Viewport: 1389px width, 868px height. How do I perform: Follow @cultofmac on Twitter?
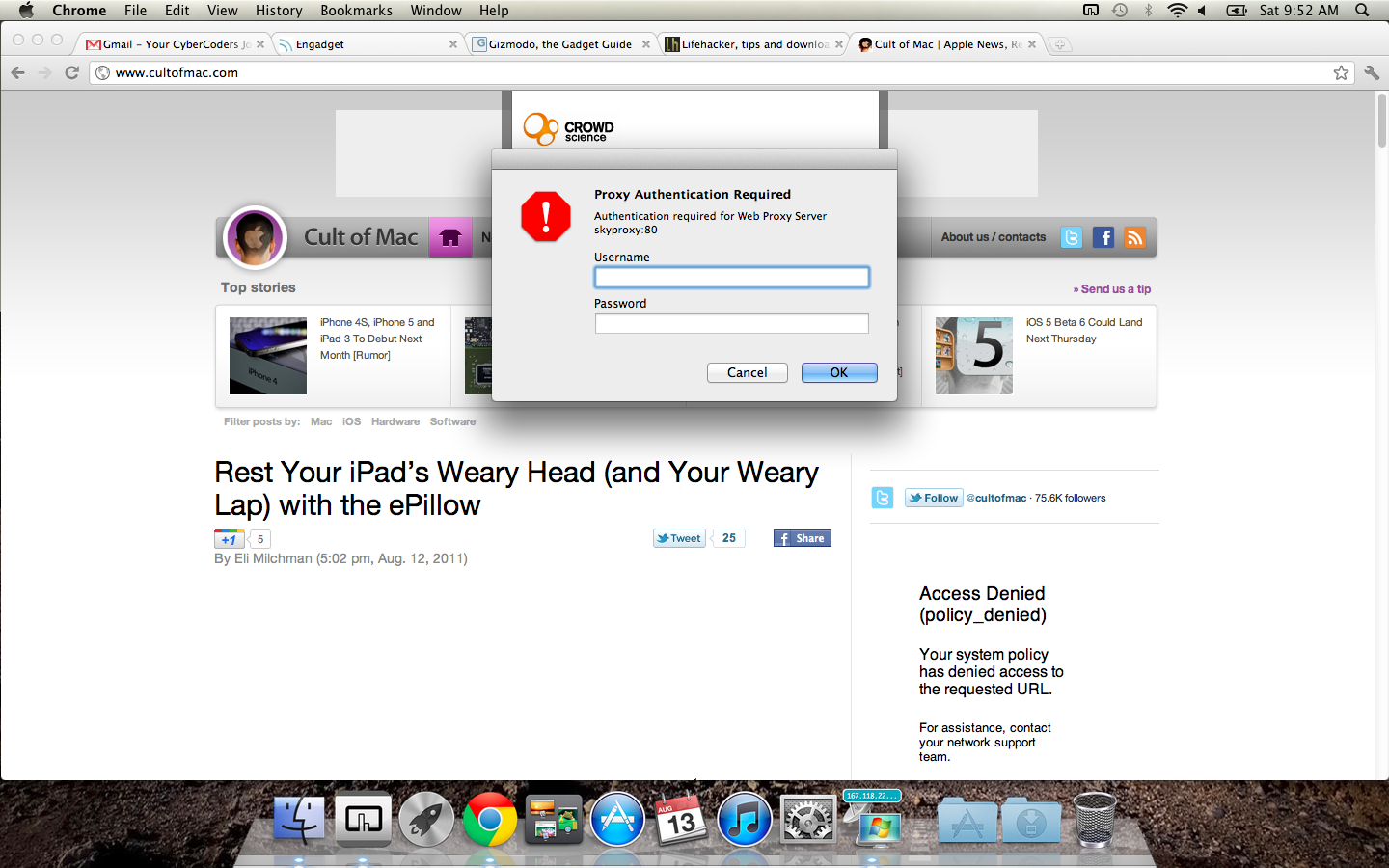tap(934, 498)
